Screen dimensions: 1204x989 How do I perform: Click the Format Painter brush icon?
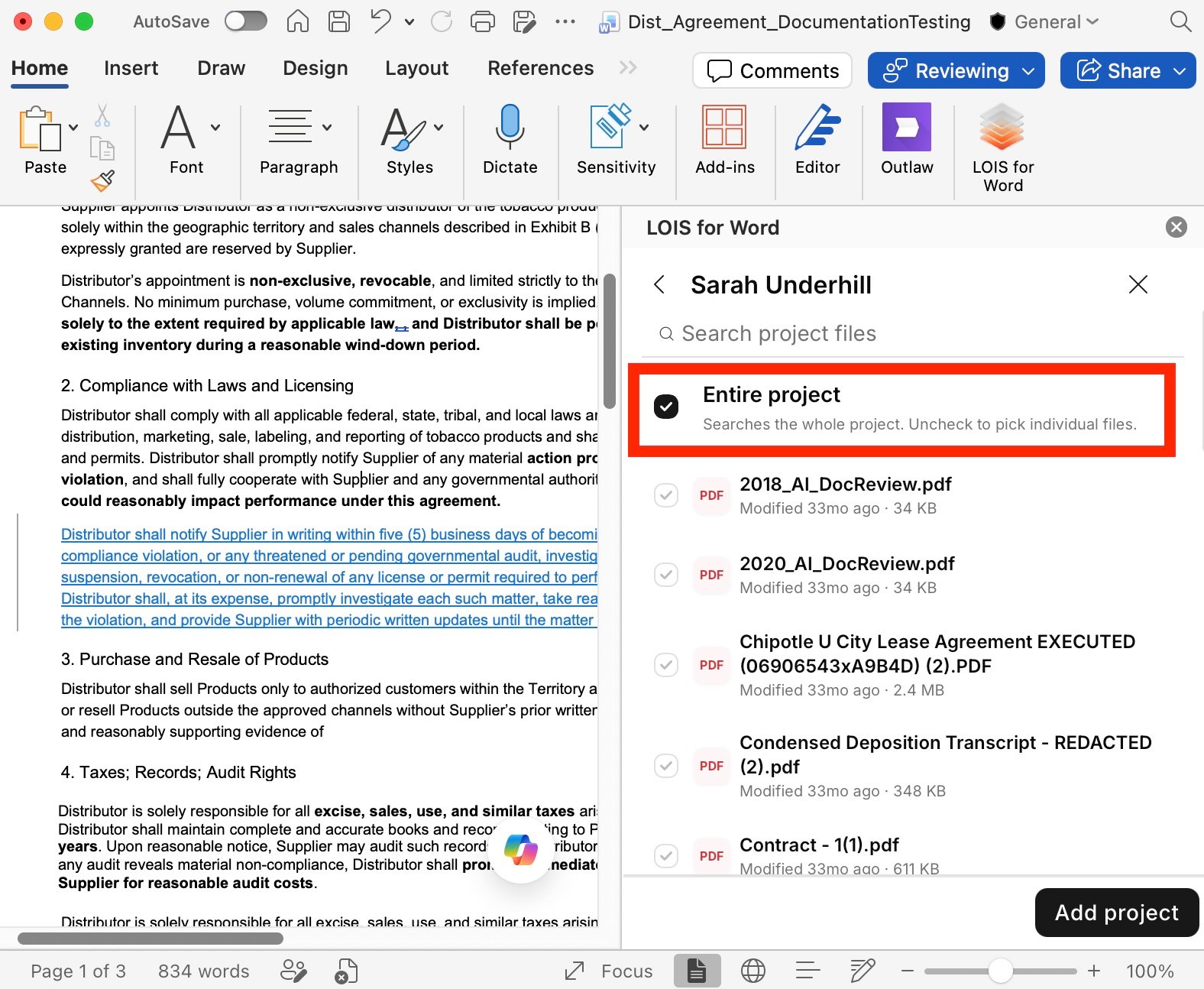click(x=102, y=181)
